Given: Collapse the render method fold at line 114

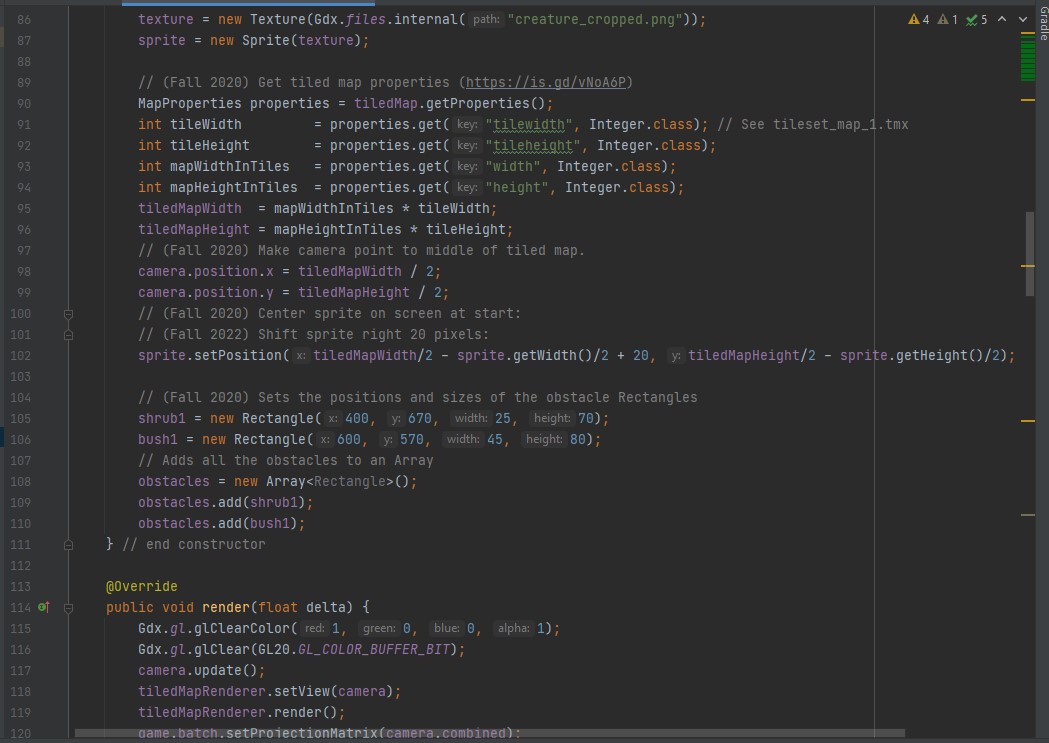Looking at the screenshot, I should click(x=67, y=607).
